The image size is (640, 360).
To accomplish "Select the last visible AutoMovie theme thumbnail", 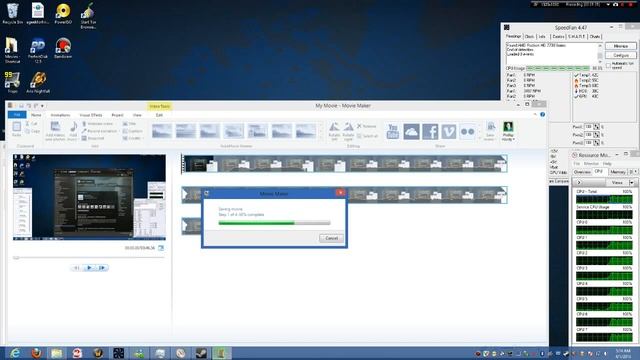I will (x=305, y=131).
